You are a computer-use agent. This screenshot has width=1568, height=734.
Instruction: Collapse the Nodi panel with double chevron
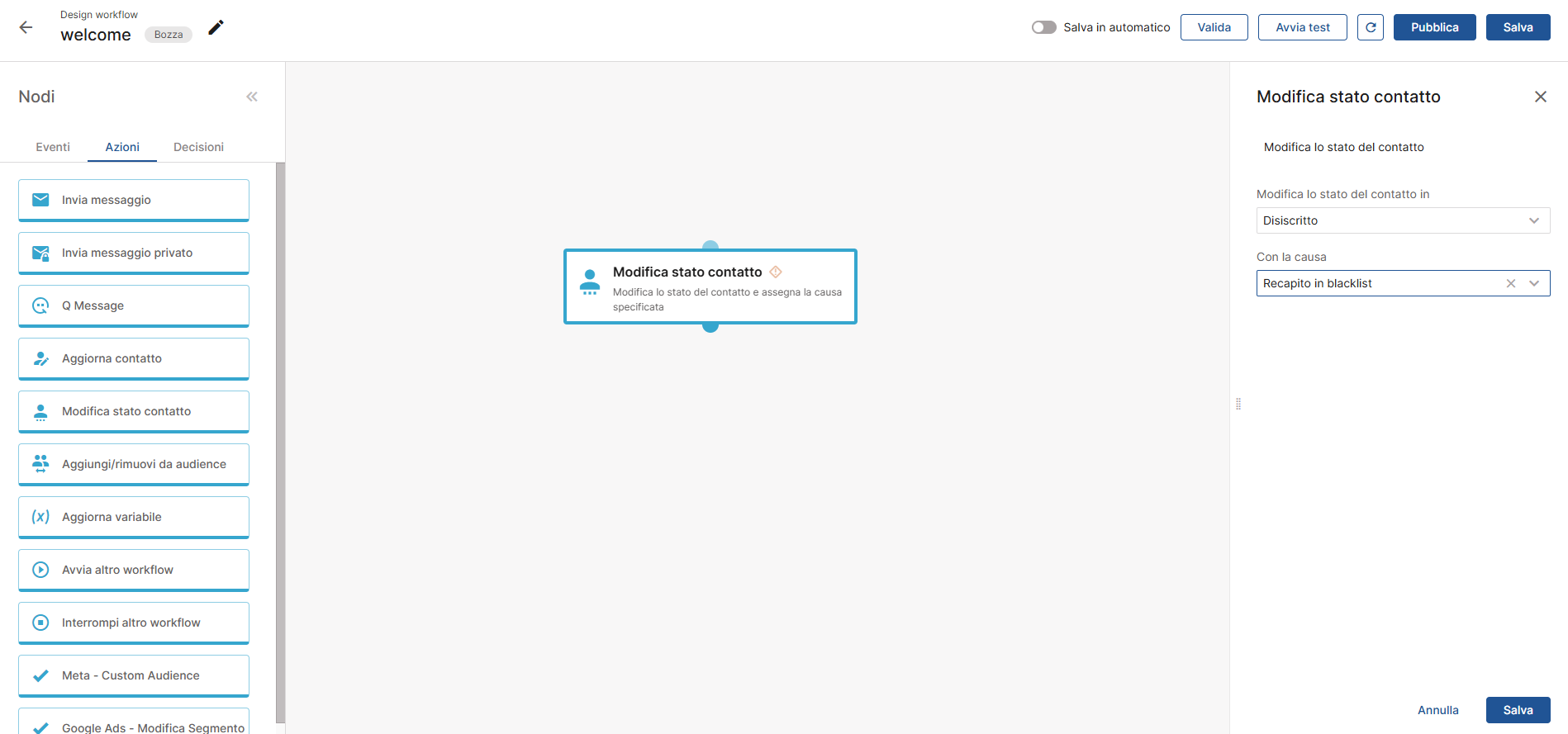(252, 97)
